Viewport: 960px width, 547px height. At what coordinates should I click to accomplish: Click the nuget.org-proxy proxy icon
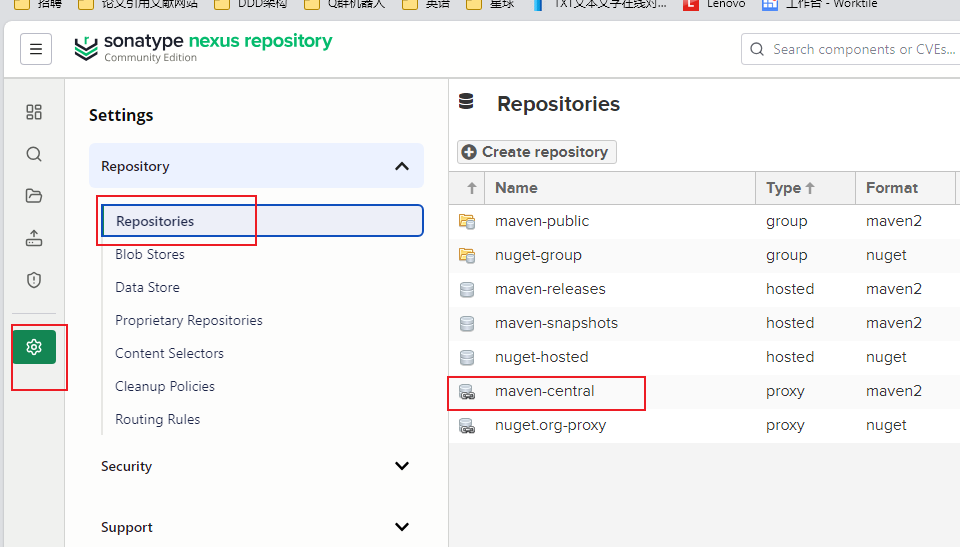coord(467,425)
